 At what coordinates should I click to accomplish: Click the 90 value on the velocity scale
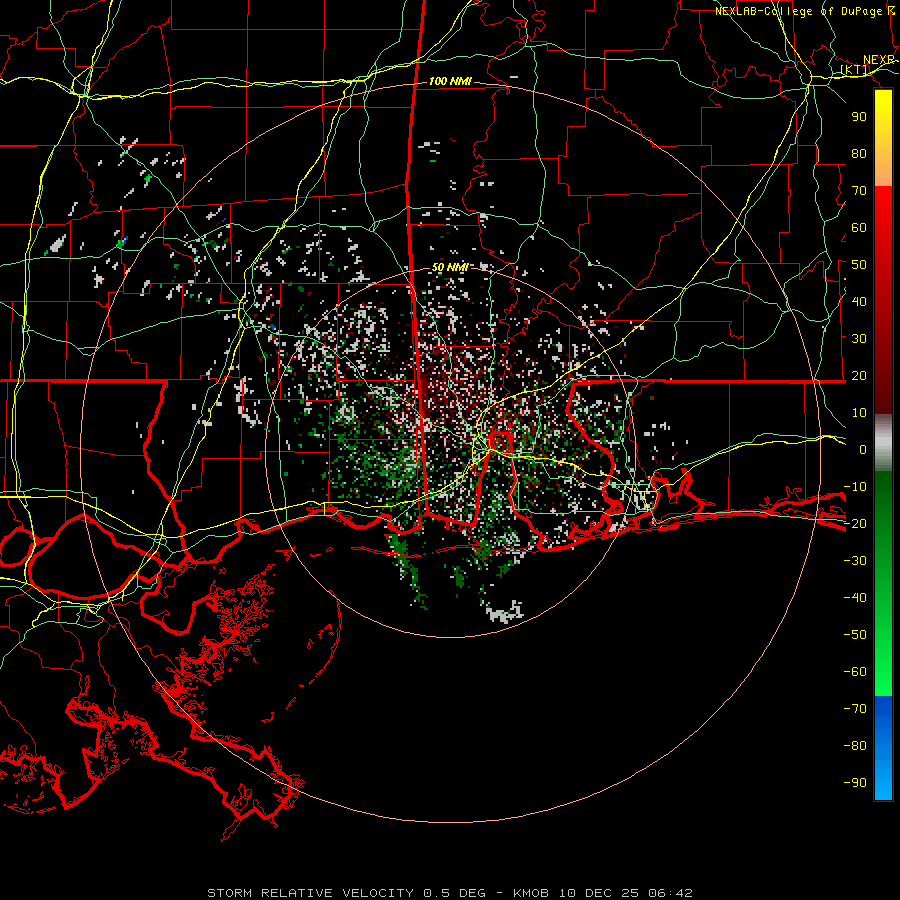coord(859,117)
